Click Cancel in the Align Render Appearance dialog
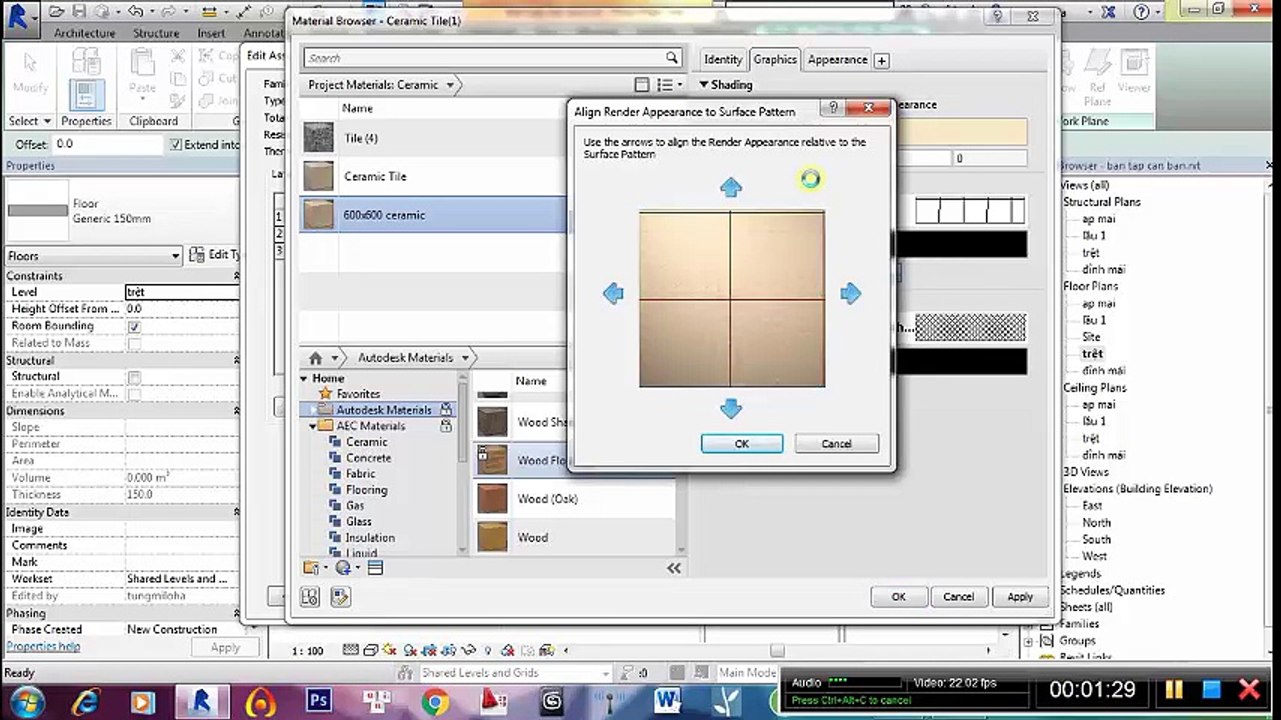The height and width of the screenshot is (720, 1281). [836, 444]
